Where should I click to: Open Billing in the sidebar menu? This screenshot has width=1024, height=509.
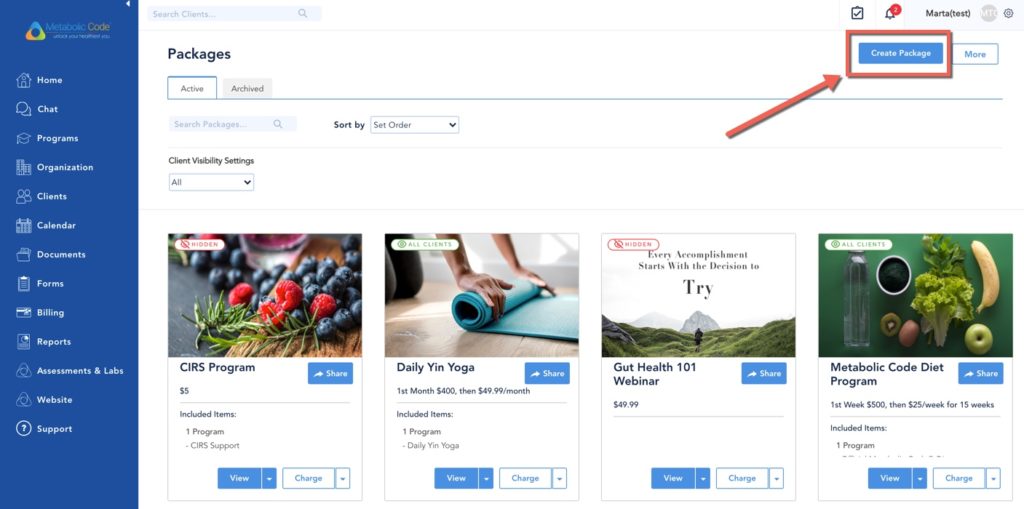[x=50, y=312]
